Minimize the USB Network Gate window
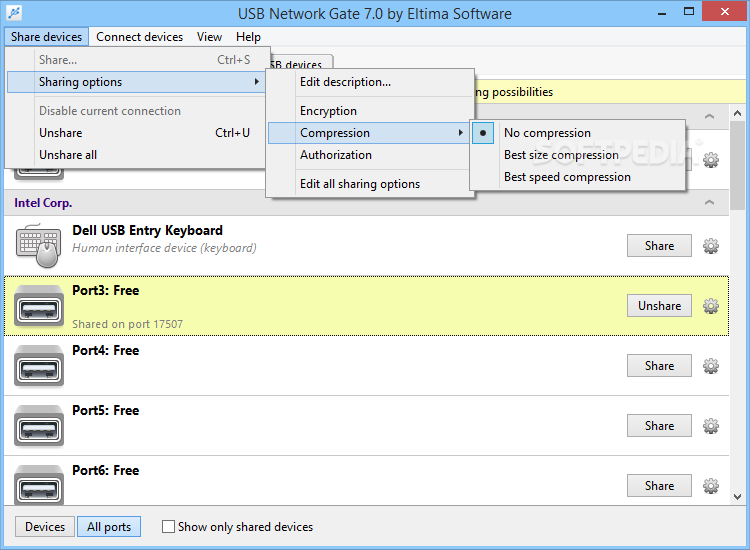The width and height of the screenshot is (750, 550). (x=662, y=12)
